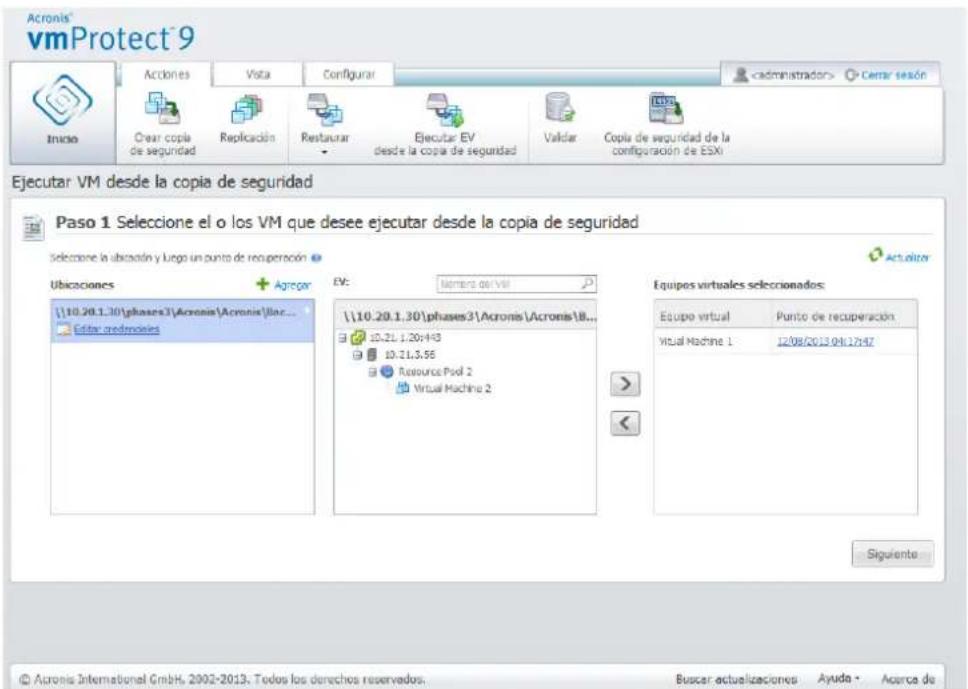Screen dimensions: 968x689
Task: Click Buscar actualizaciones link
Action: tap(736, 679)
